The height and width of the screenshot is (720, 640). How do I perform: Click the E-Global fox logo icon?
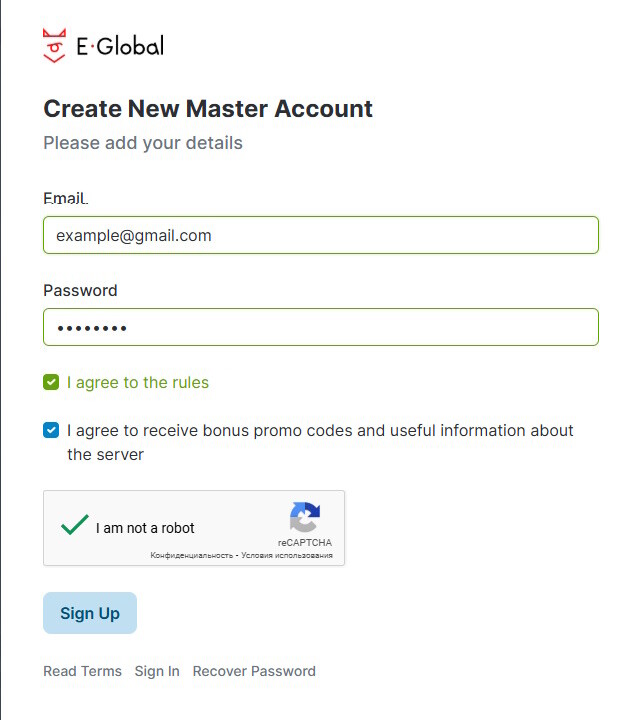coord(54,46)
